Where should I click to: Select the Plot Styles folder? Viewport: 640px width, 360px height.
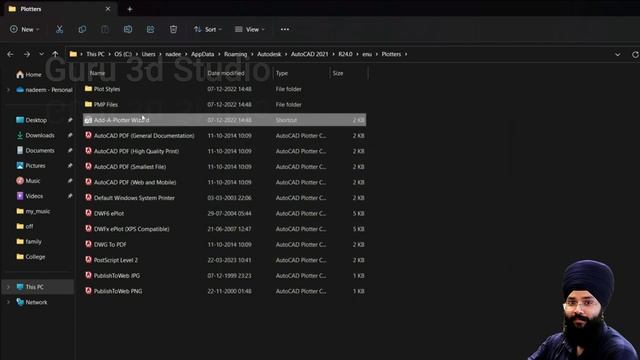(224, 89)
